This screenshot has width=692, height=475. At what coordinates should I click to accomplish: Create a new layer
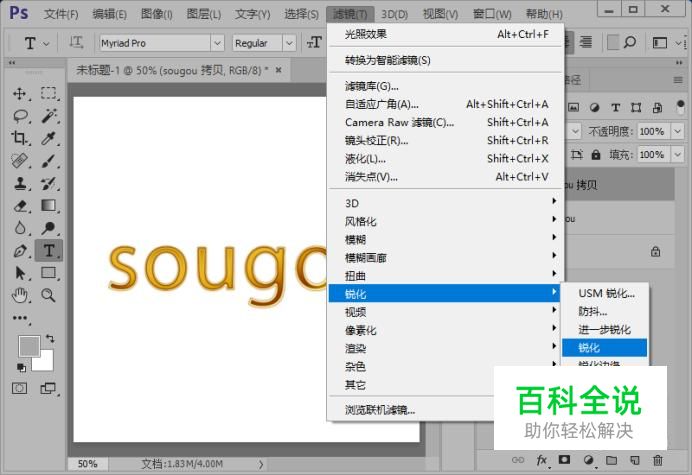(635, 460)
